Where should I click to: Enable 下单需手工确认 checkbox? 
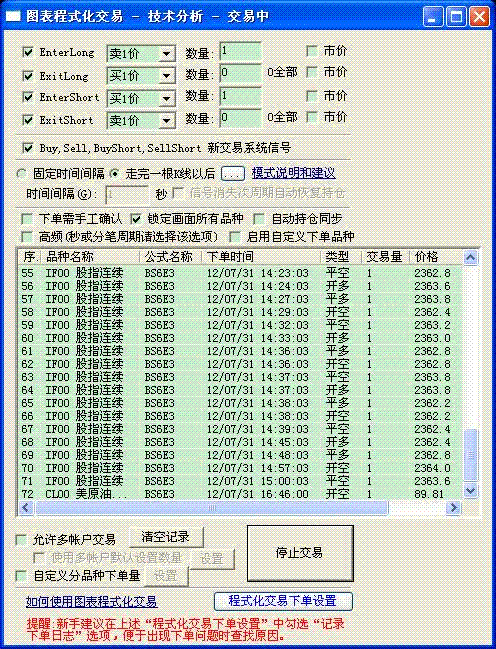click(x=27, y=219)
